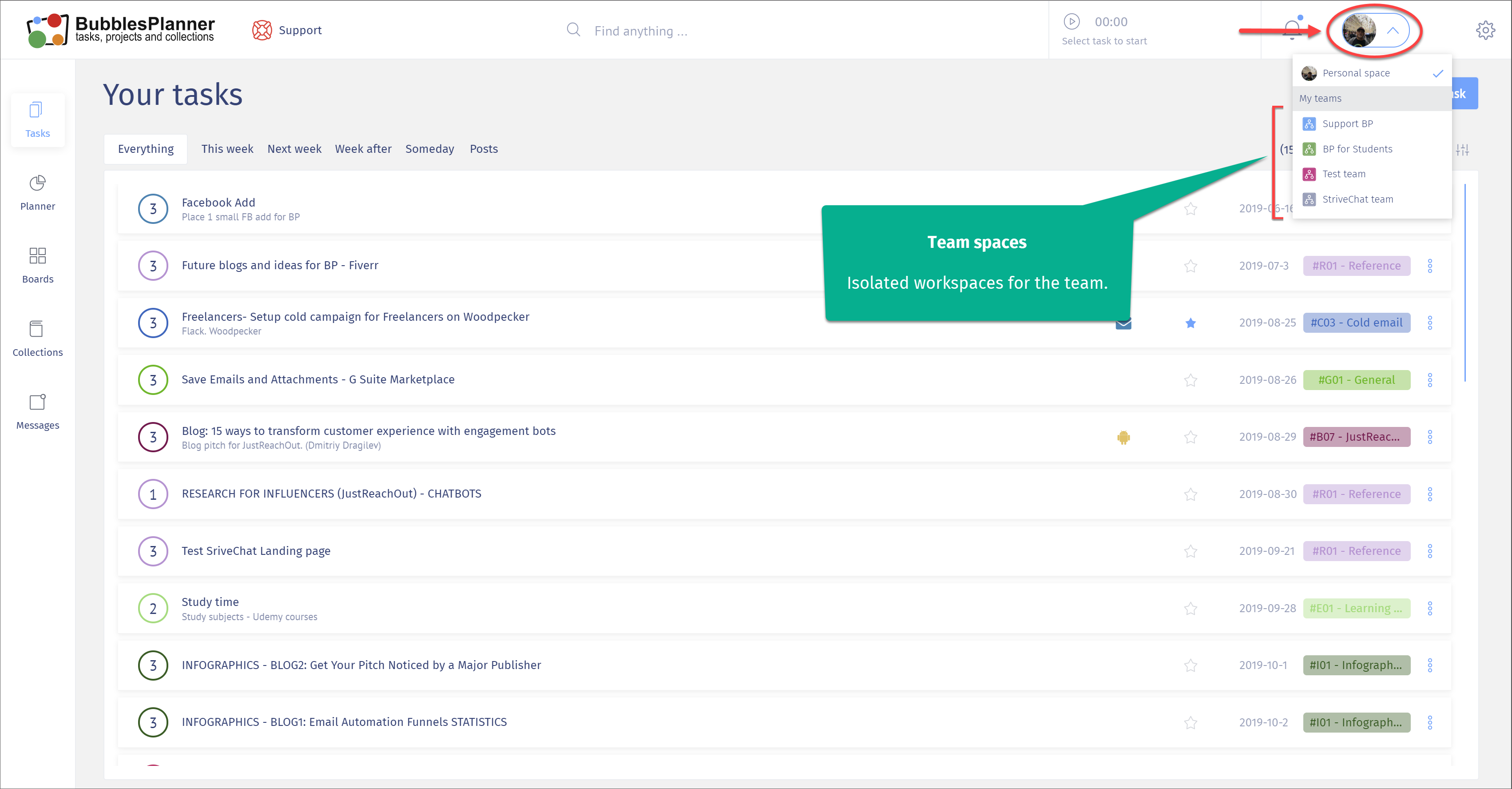Star the Future blogs and ideas task

pos(1191,266)
